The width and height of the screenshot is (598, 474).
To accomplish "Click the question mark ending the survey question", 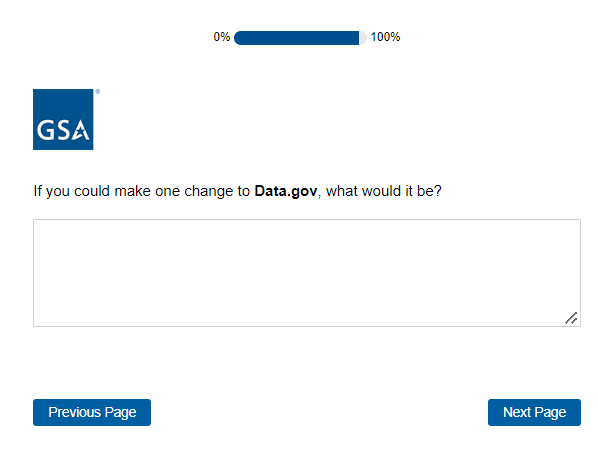I will point(437,191).
